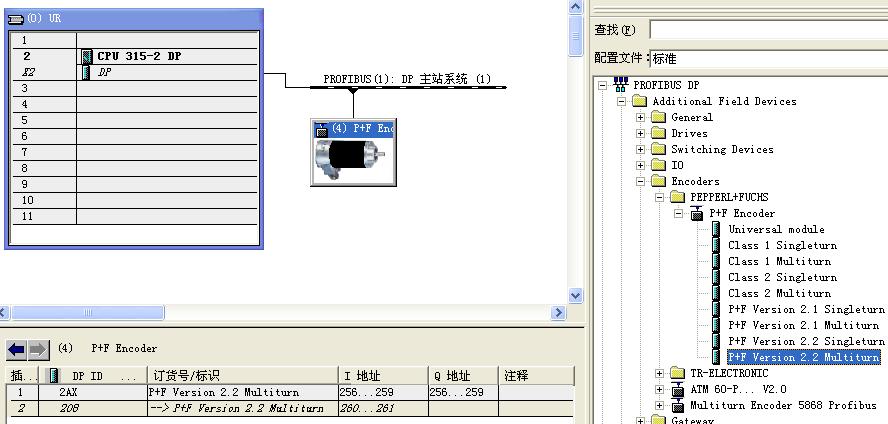
Task: Click the Multiturn Encoder 5868 device icon
Action: 677,405
